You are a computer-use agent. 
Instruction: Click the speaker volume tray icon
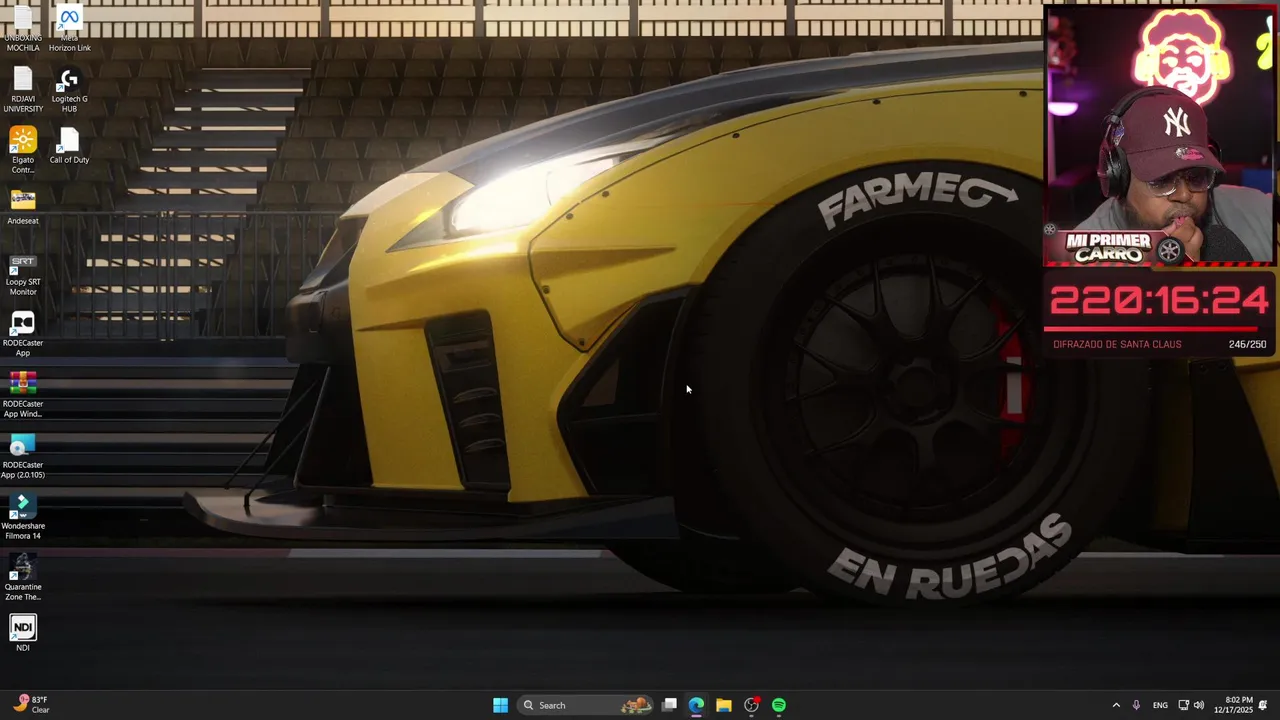pyautogui.click(x=1198, y=705)
